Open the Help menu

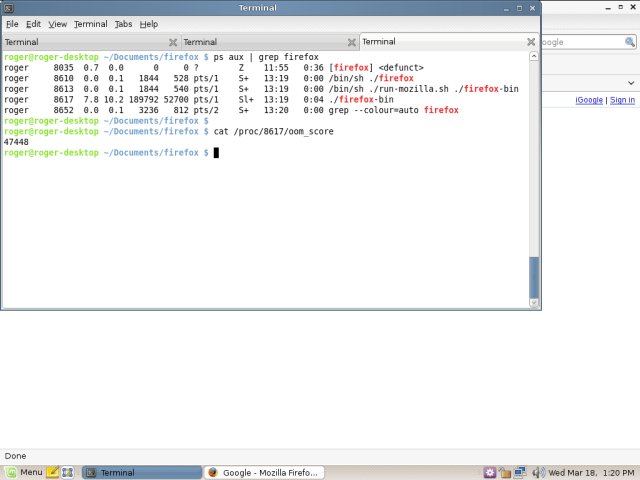148,23
